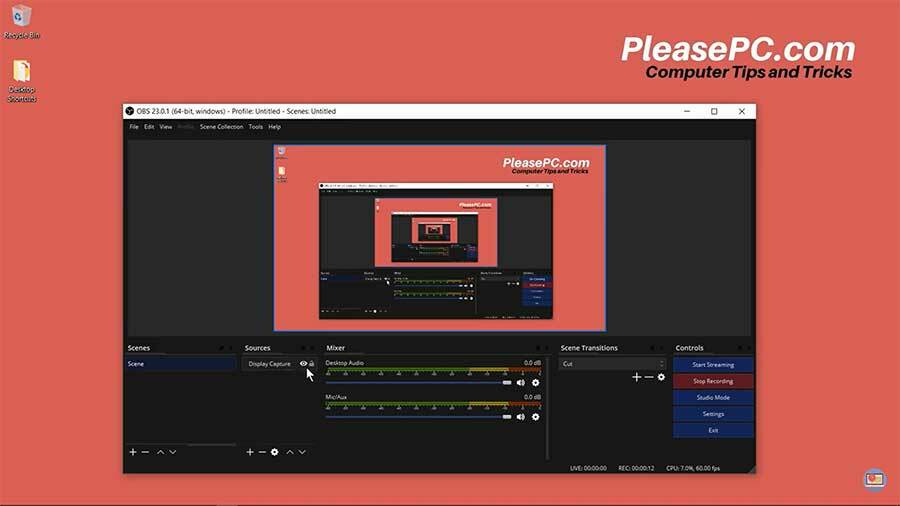900x506 pixels.
Task: Remove the selected scene using the minus icon
Action: tap(145, 452)
